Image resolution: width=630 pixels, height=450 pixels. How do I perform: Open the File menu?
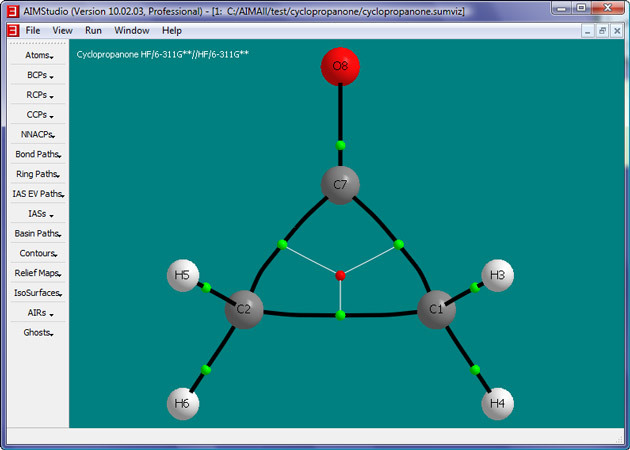(x=33, y=31)
